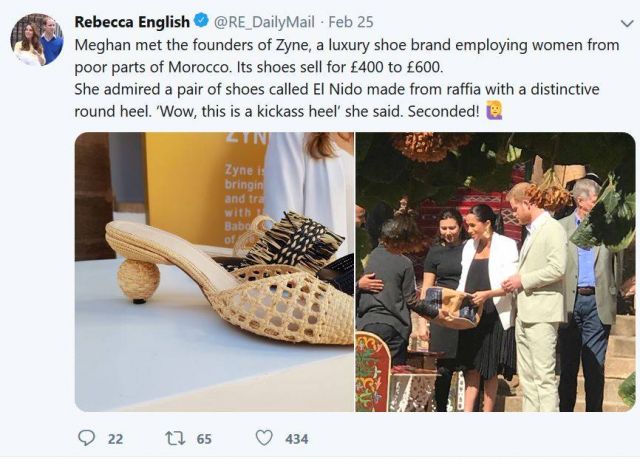Open the photo of the couple outdoors

[495, 271]
